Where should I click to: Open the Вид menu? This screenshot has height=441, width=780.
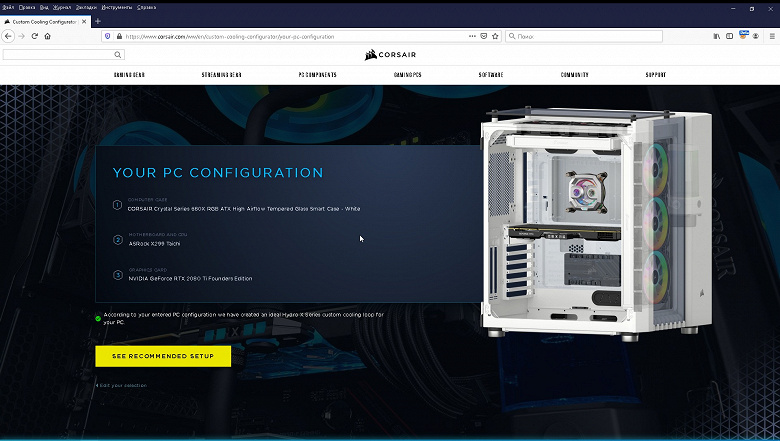(44, 7)
